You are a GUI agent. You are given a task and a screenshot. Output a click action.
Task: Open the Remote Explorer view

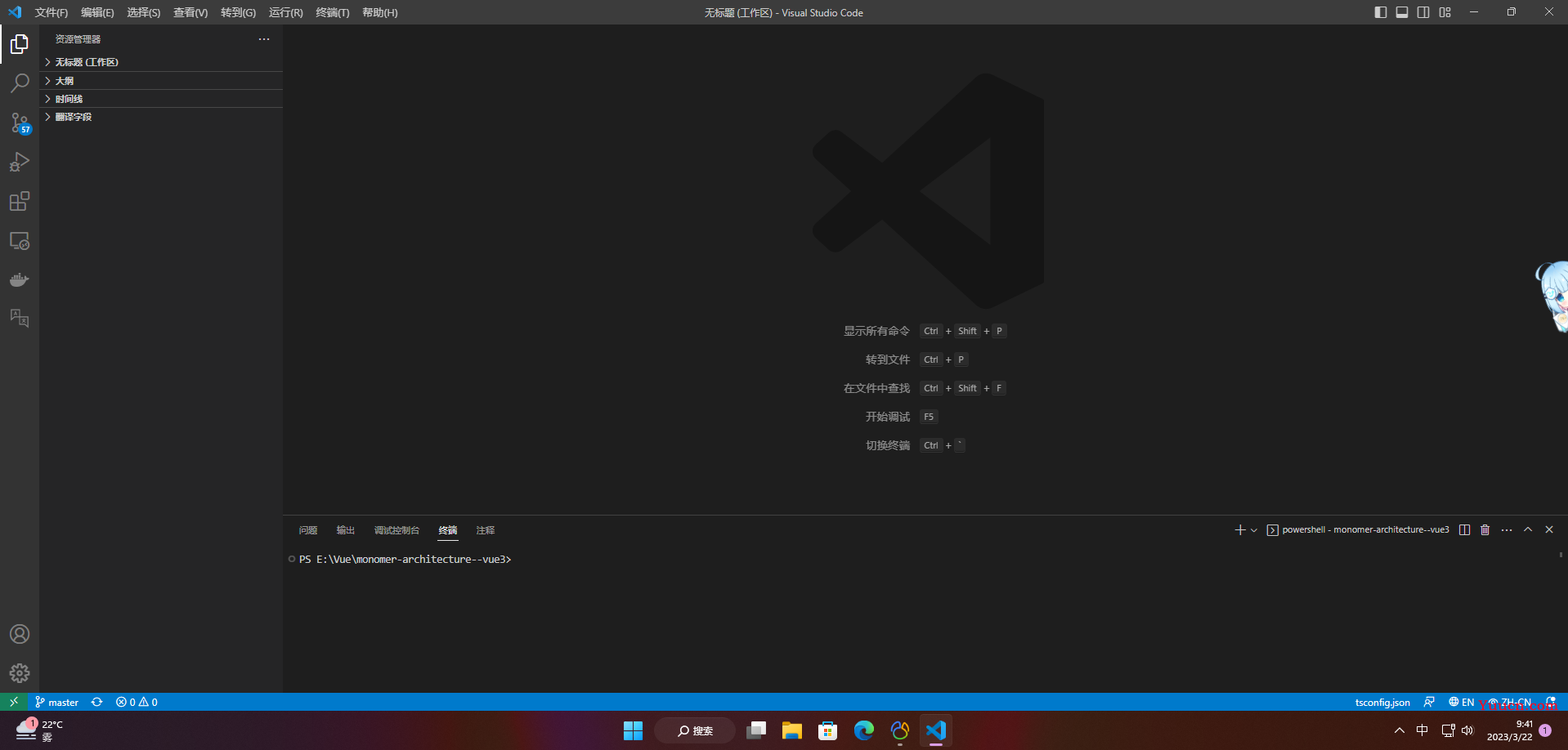tap(20, 241)
